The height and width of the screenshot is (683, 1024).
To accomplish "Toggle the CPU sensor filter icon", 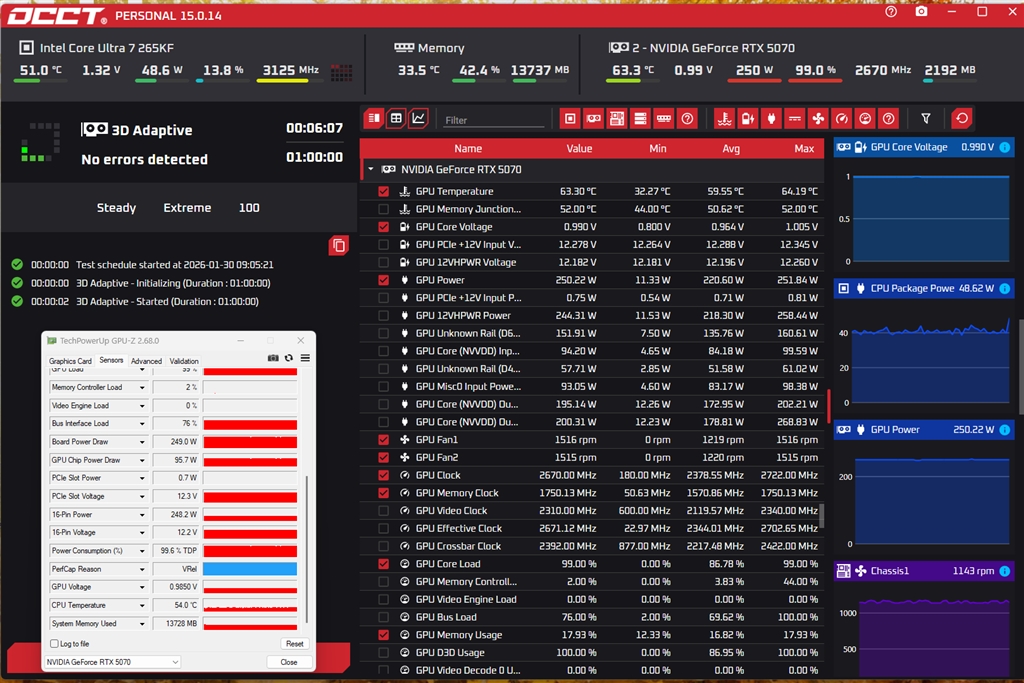I will pos(570,118).
